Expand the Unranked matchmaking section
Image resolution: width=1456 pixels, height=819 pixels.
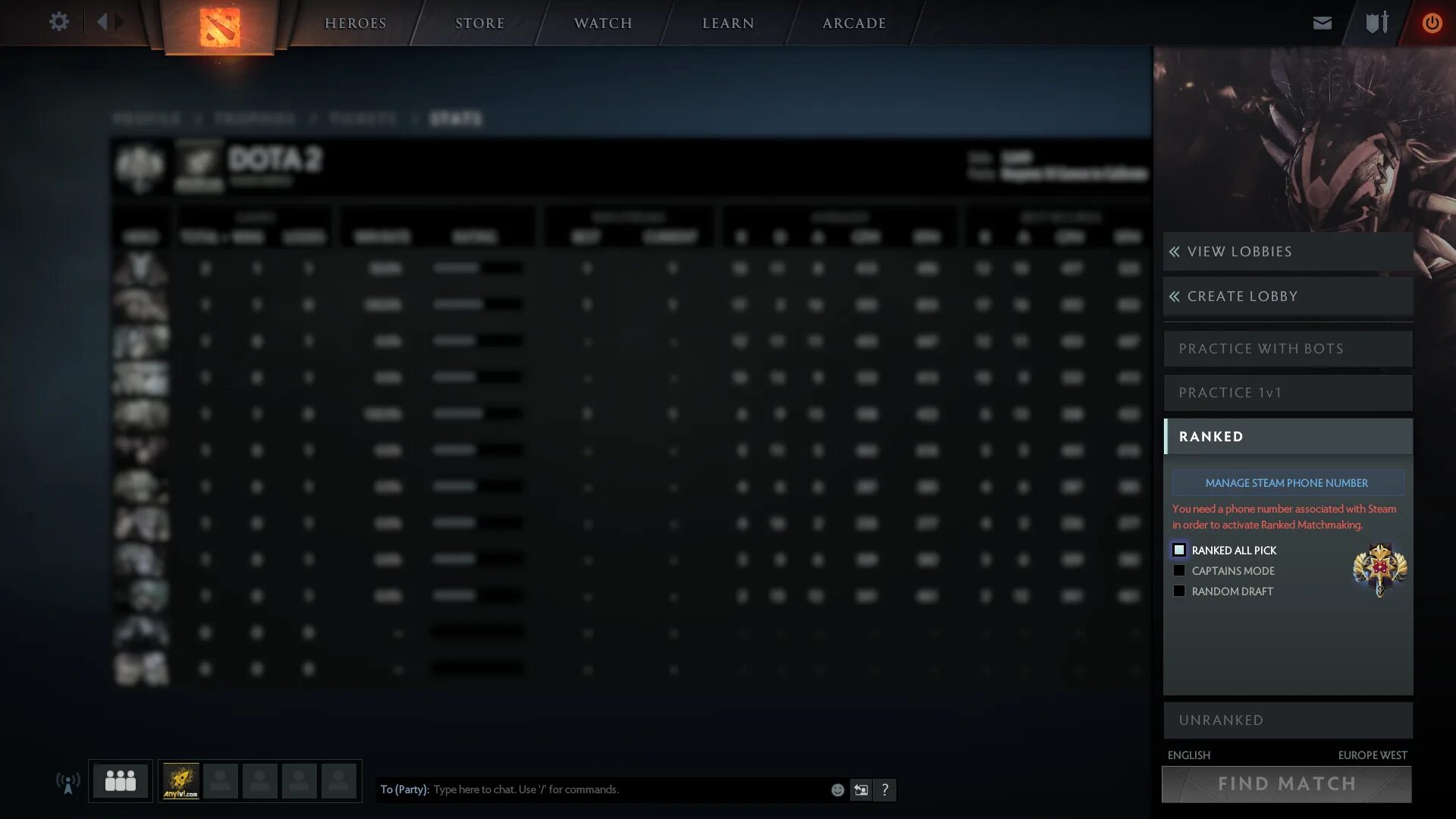click(x=1287, y=719)
